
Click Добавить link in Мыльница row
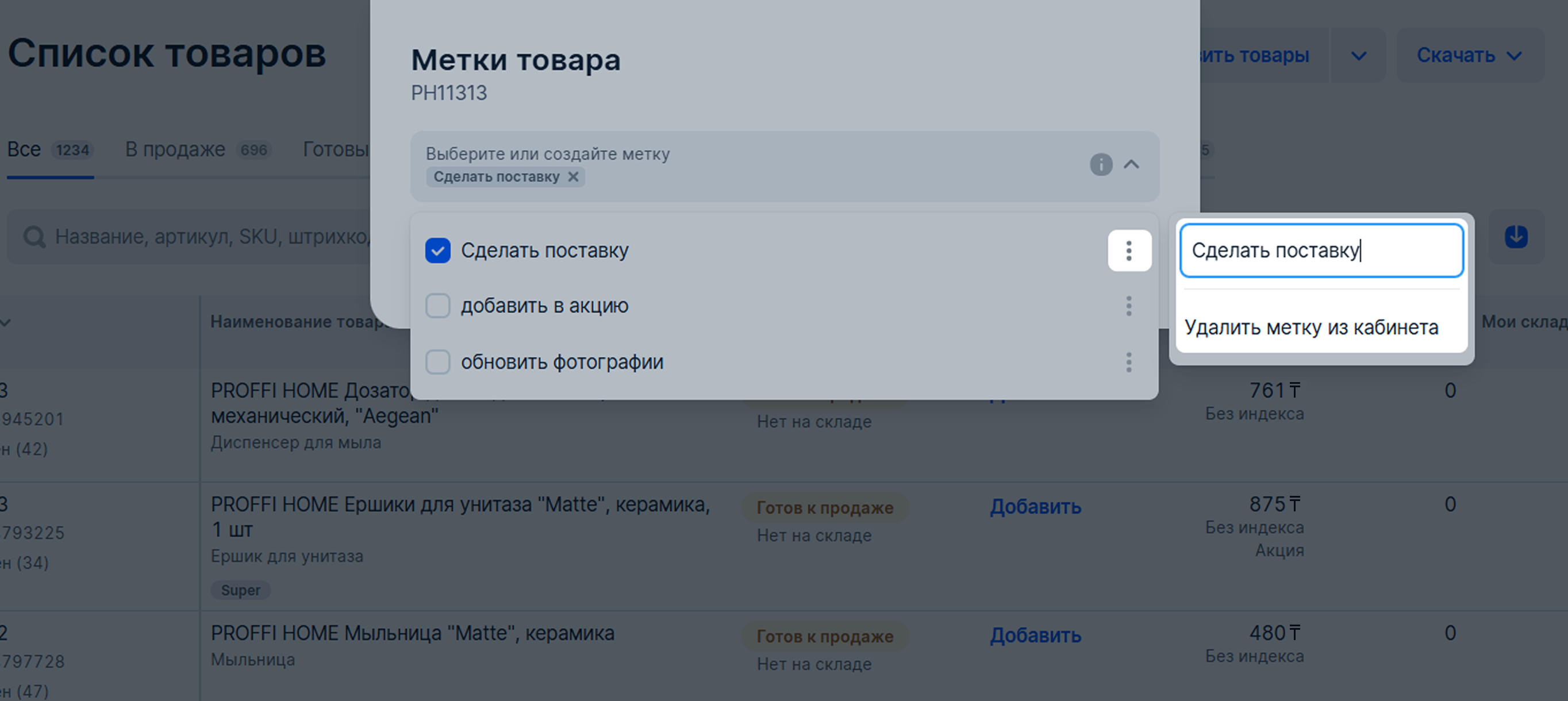click(1035, 635)
